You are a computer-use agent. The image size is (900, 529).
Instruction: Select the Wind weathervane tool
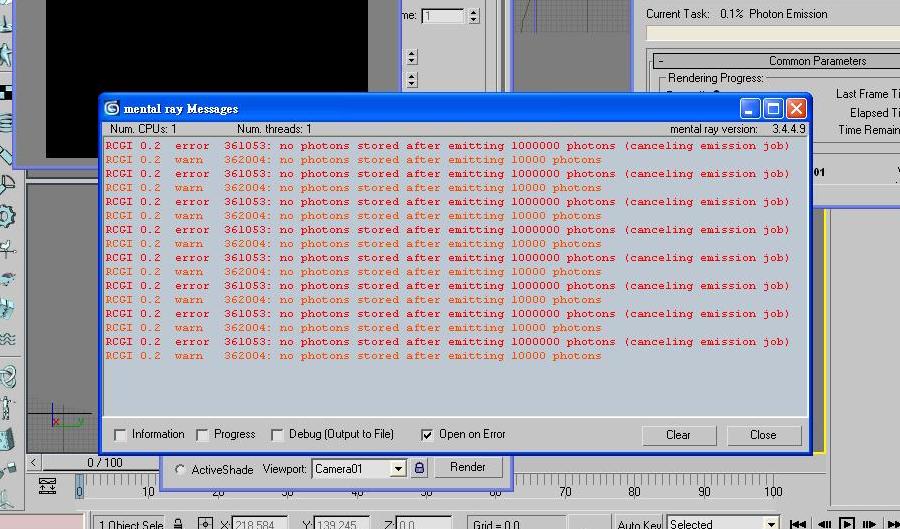pyautogui.click(x=7, y=248)
